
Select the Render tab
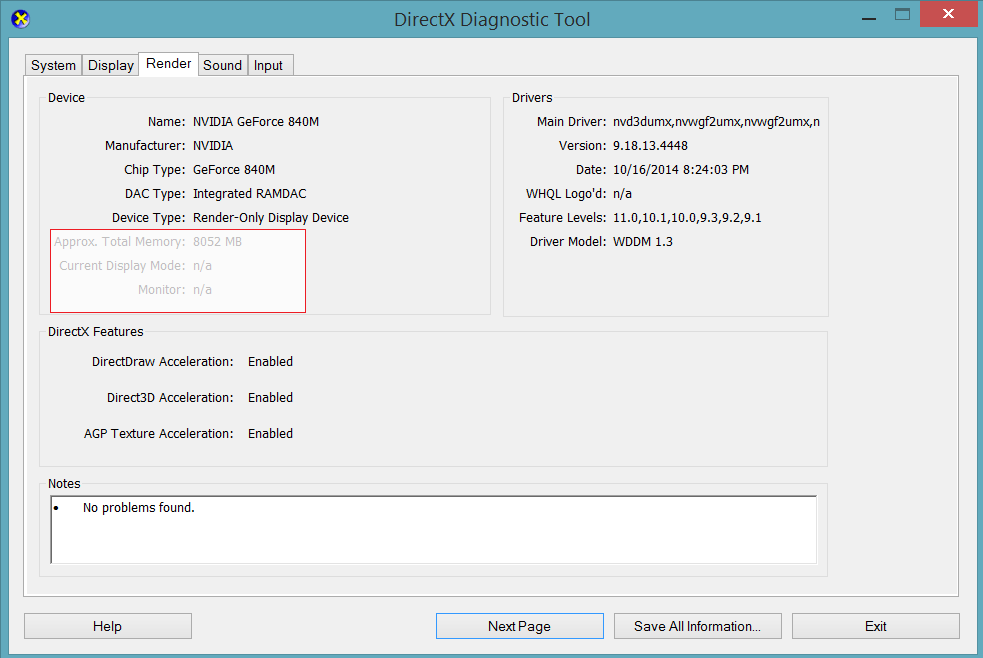pyautogui.click(x=169, y=63)
